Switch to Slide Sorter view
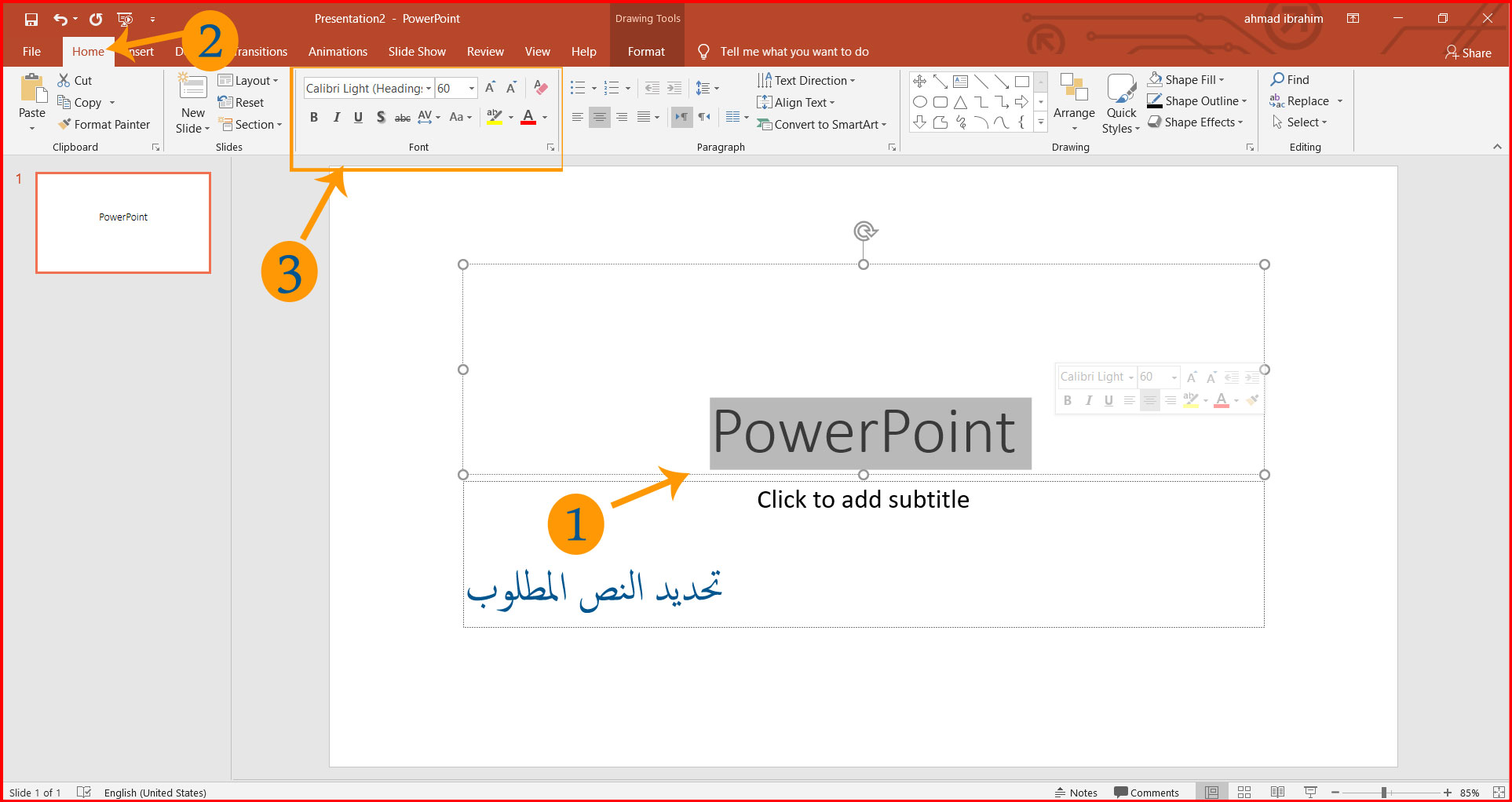The image size is (1512, 802). 1244,793
